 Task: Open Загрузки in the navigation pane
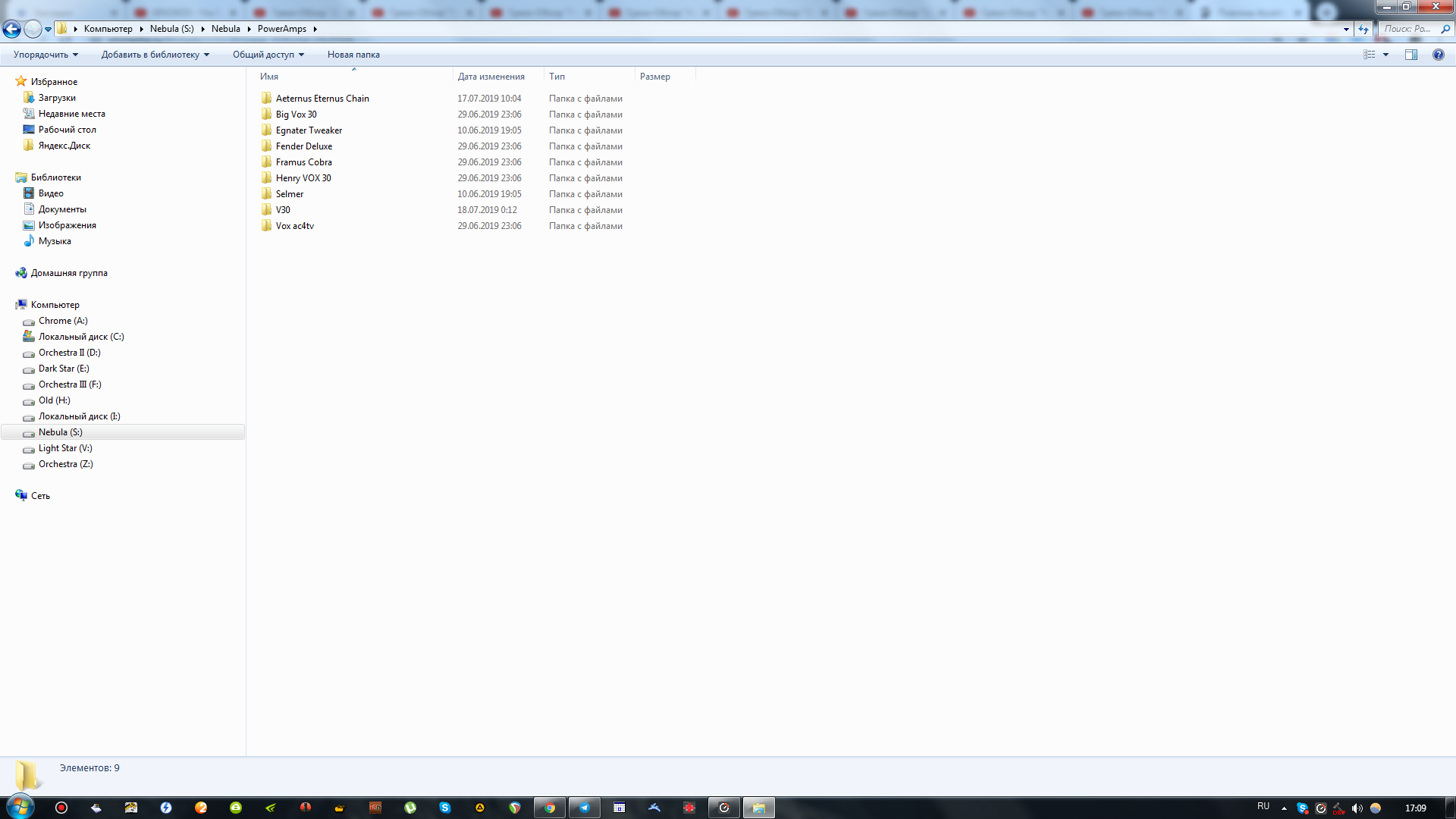click(57, 98)
